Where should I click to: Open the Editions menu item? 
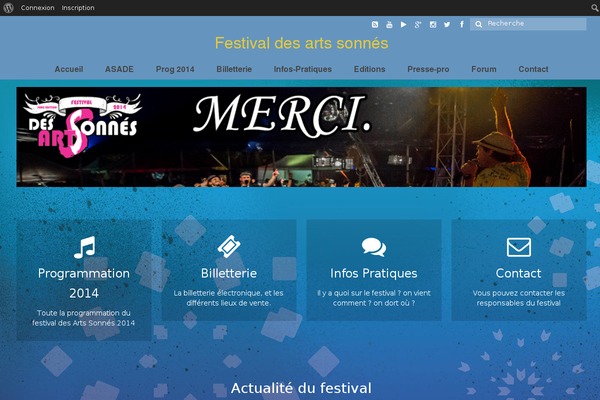coord(369,69)
